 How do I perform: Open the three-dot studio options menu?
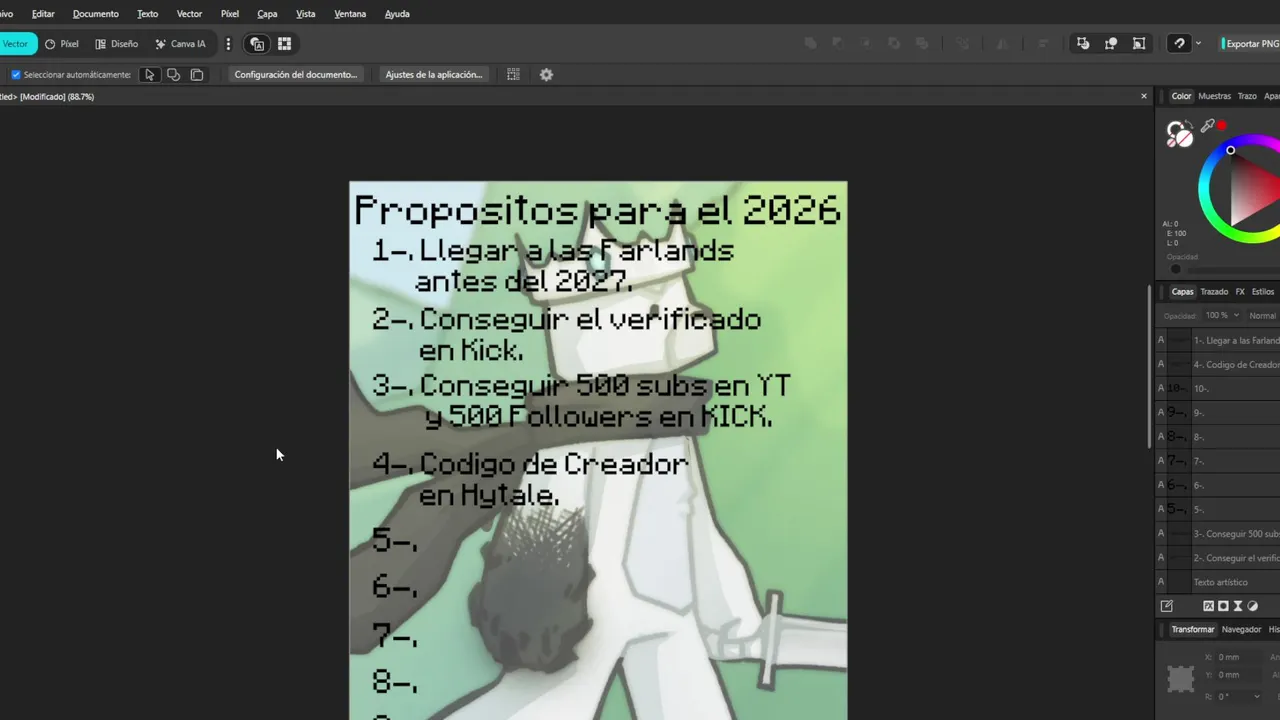click(x=228, y=44)
